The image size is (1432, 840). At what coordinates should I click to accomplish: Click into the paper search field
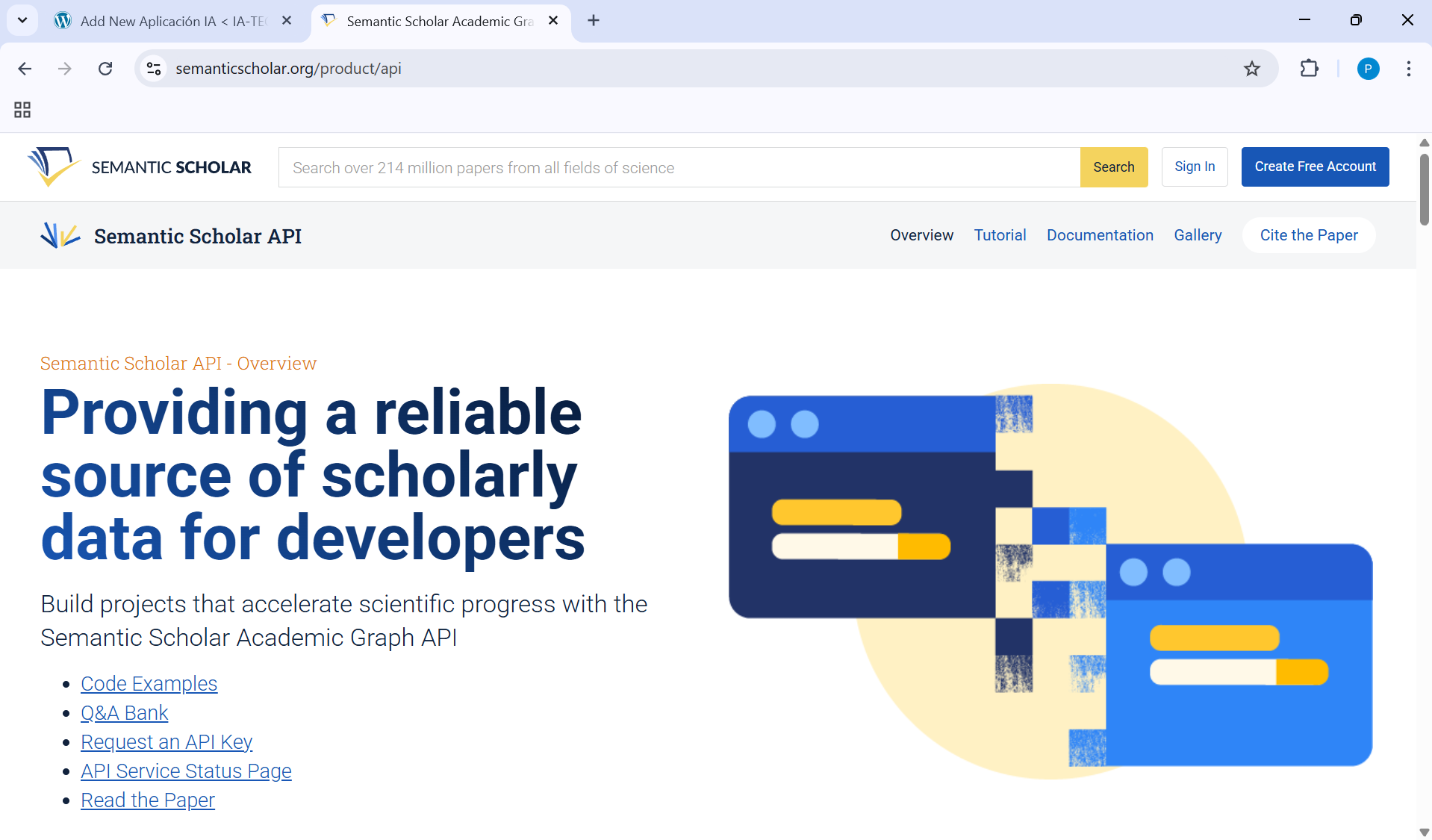pos(679,167)
